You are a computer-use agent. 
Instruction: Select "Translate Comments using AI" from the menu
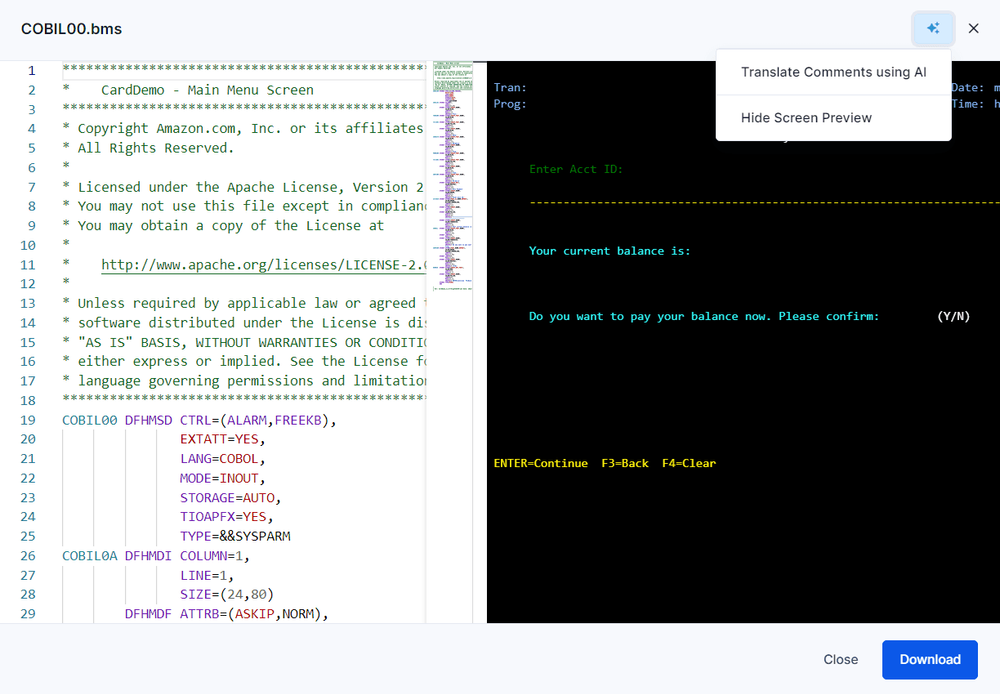(x=833, y=72)
